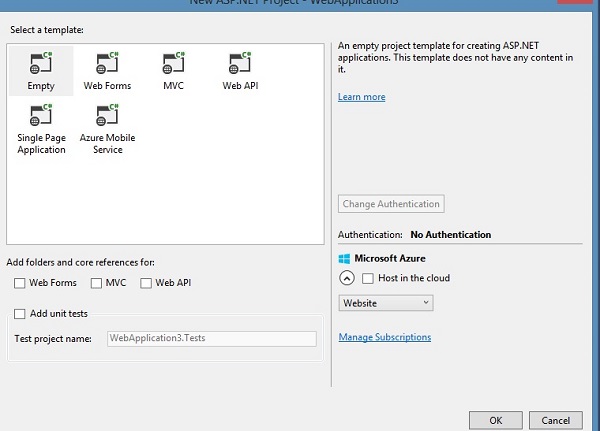Click the 'Authentication:' label

click(370, 235)
